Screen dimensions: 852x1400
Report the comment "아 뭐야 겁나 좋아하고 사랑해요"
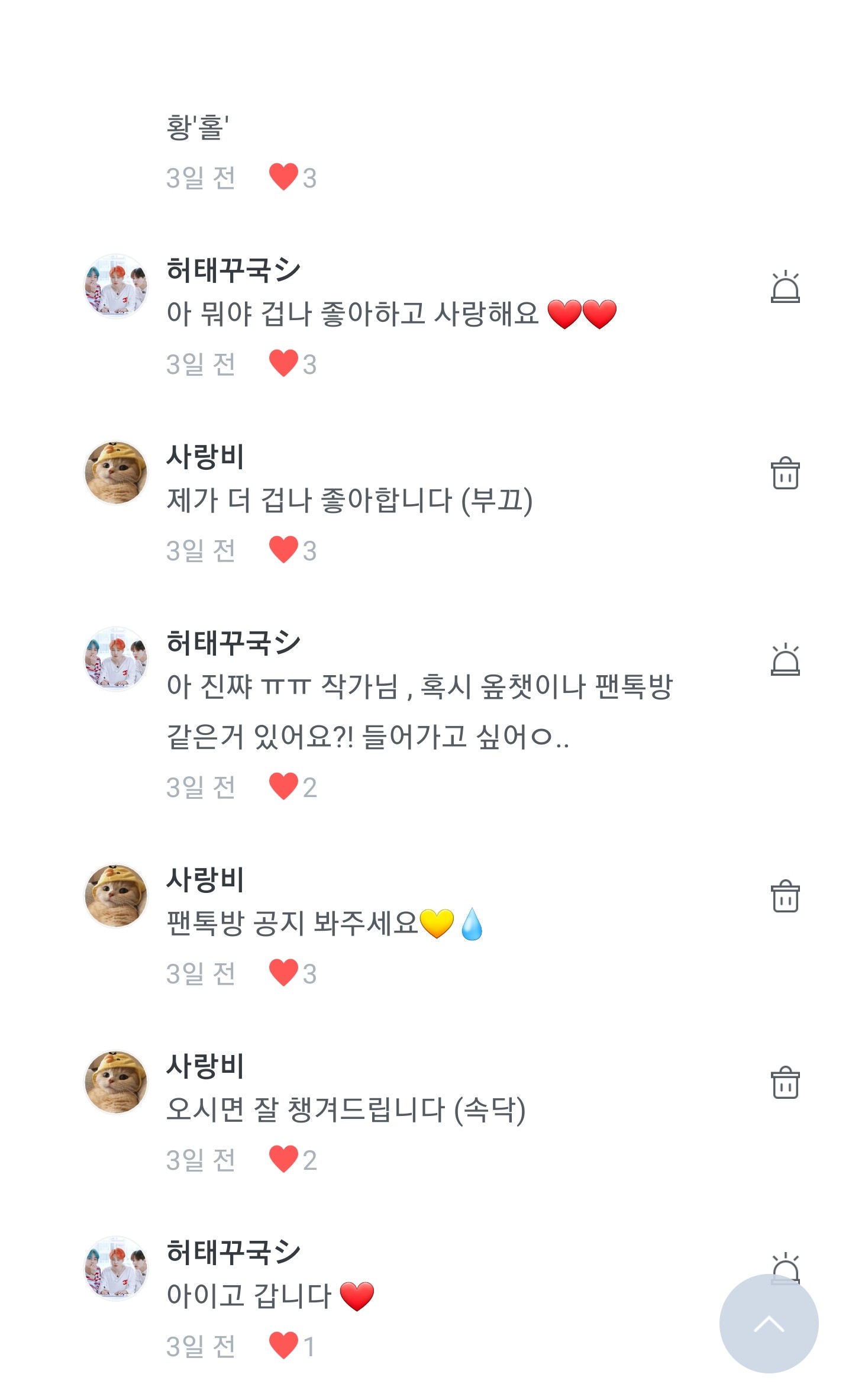(785, 287)
